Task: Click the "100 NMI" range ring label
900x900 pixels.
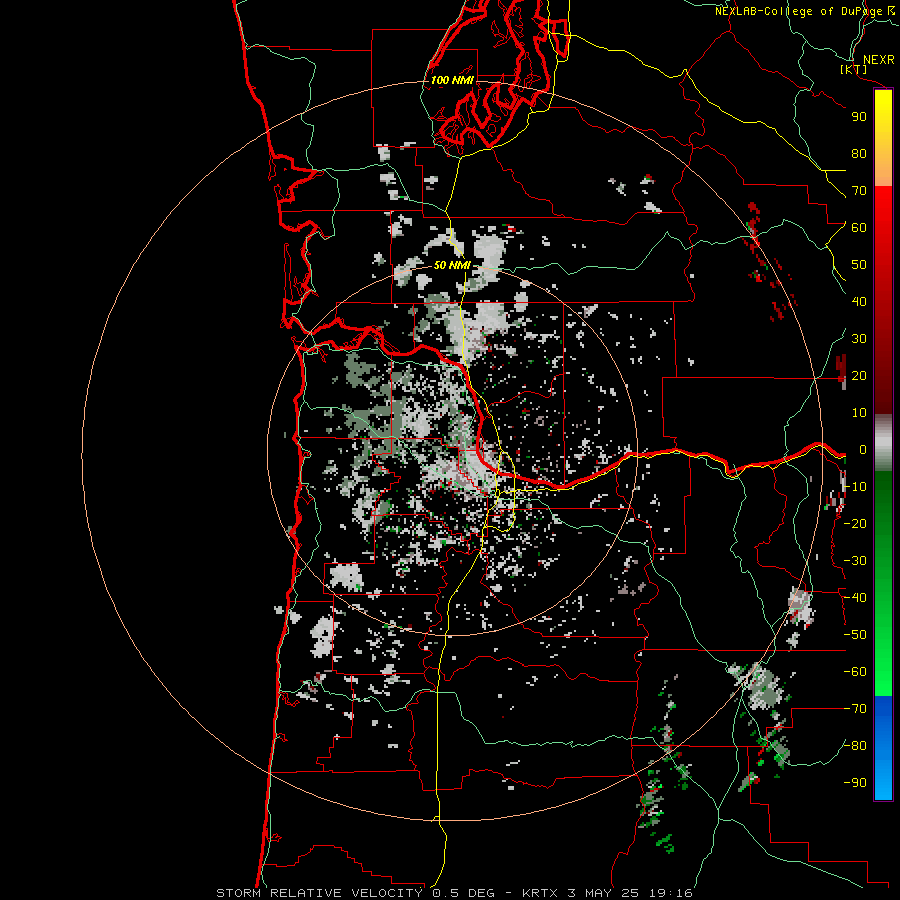Action: tap(452, 80)
